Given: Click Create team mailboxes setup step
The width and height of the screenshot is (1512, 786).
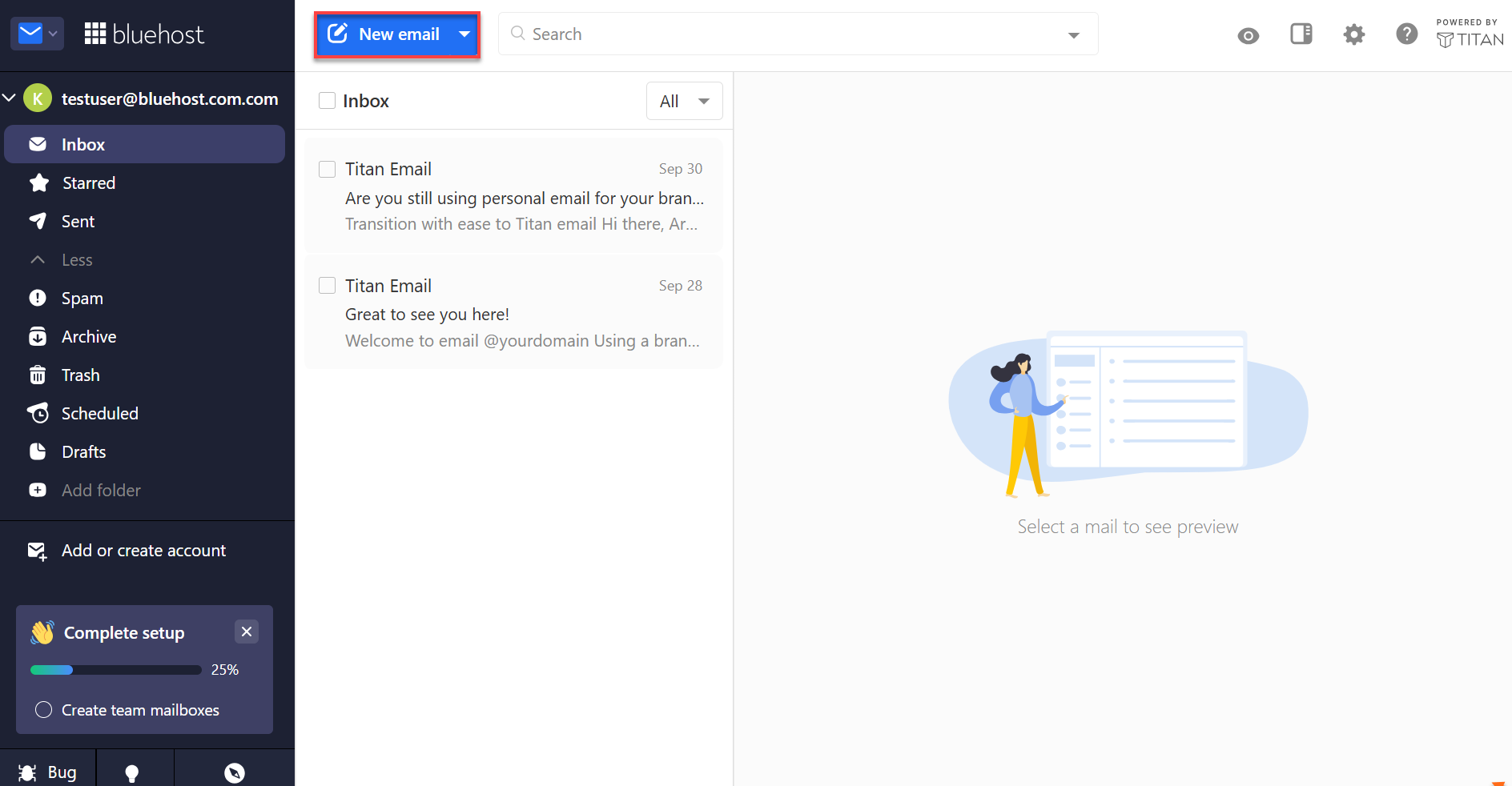Looking at the screenshot, I should (140, 710).
